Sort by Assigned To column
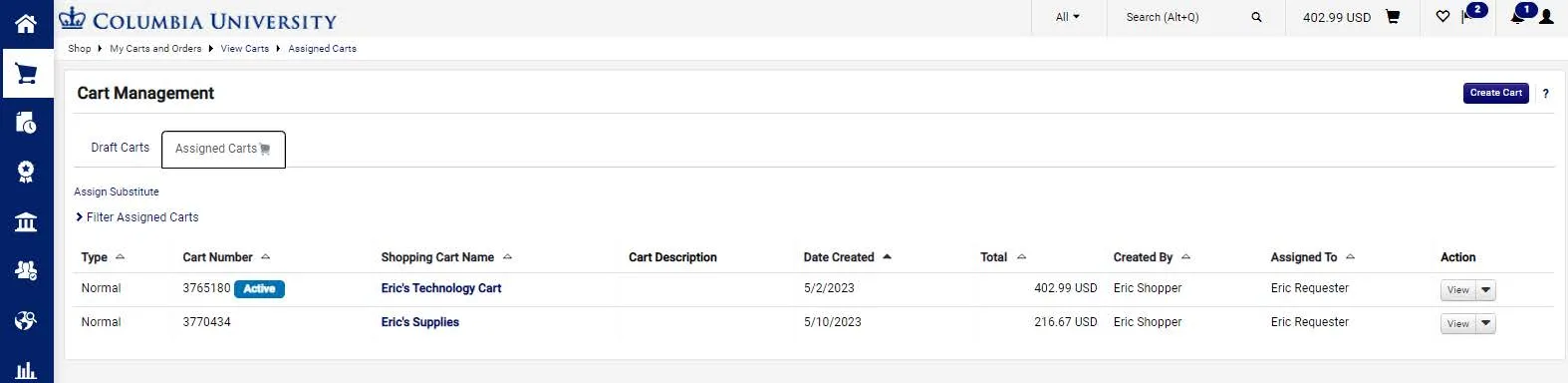The image size is (1568, 383). [1313, 257]
